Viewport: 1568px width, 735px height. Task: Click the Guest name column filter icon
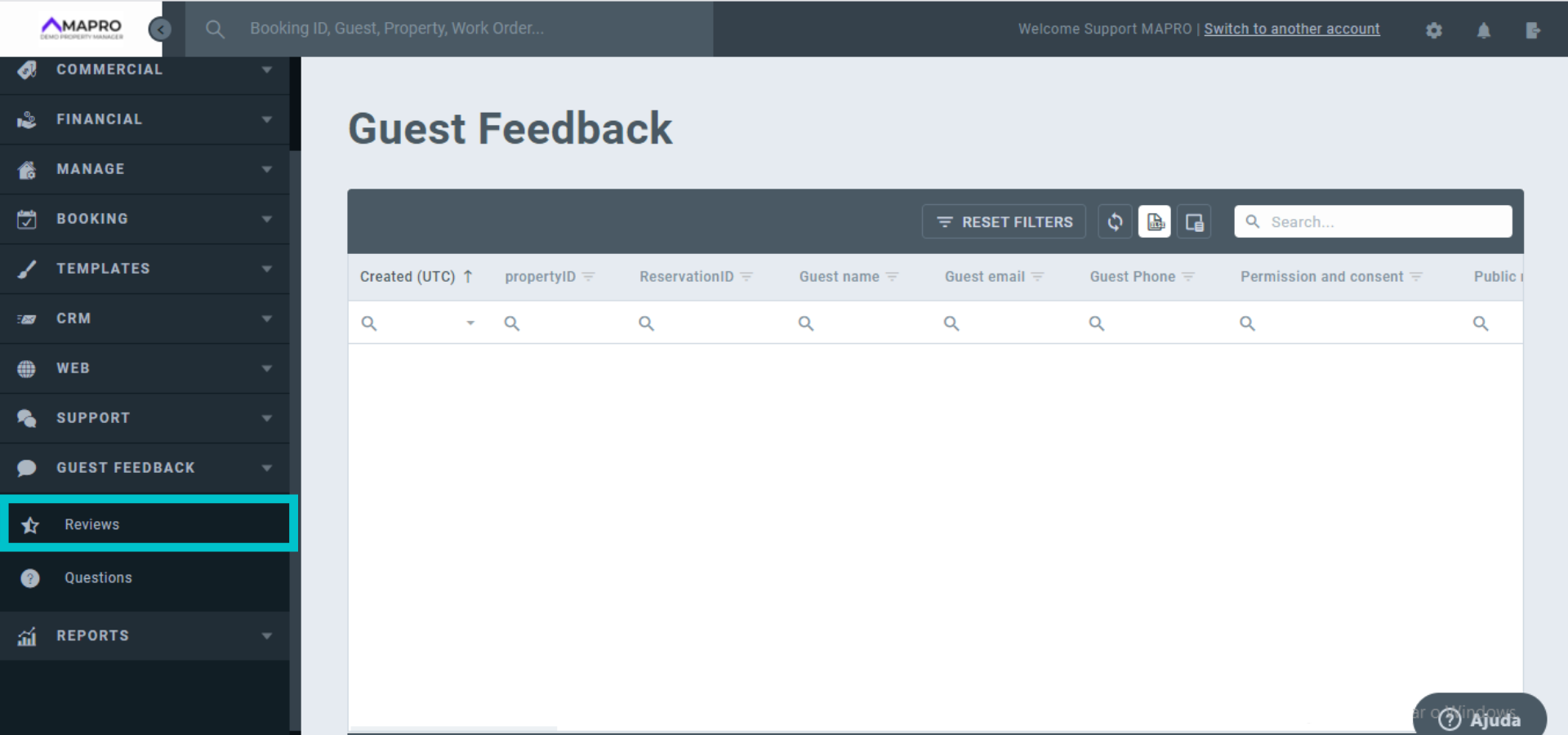point(892,277)
